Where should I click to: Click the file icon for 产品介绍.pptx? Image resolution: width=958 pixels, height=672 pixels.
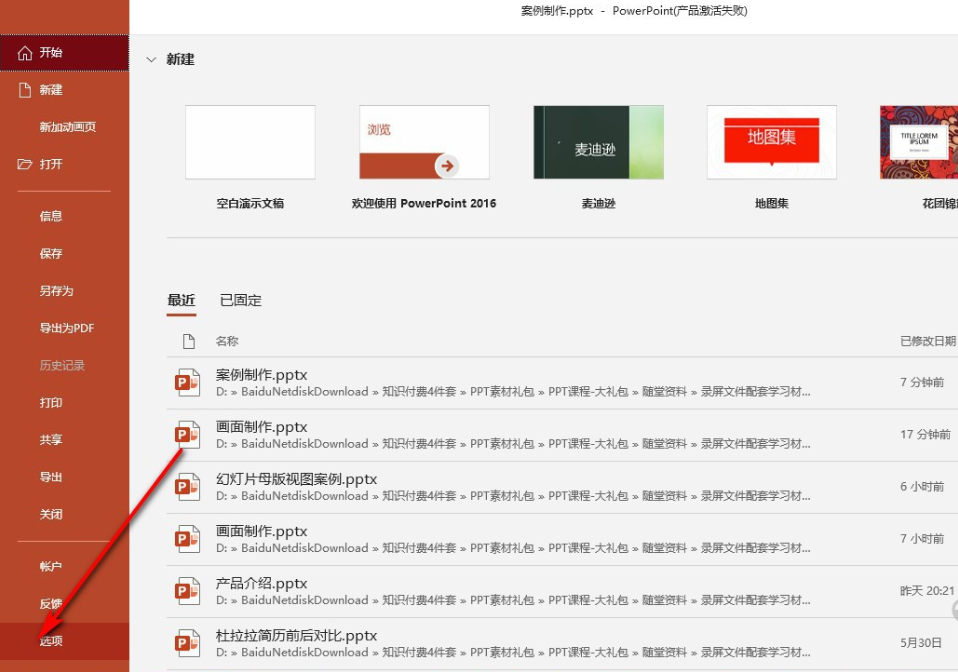tap(187, 591)
